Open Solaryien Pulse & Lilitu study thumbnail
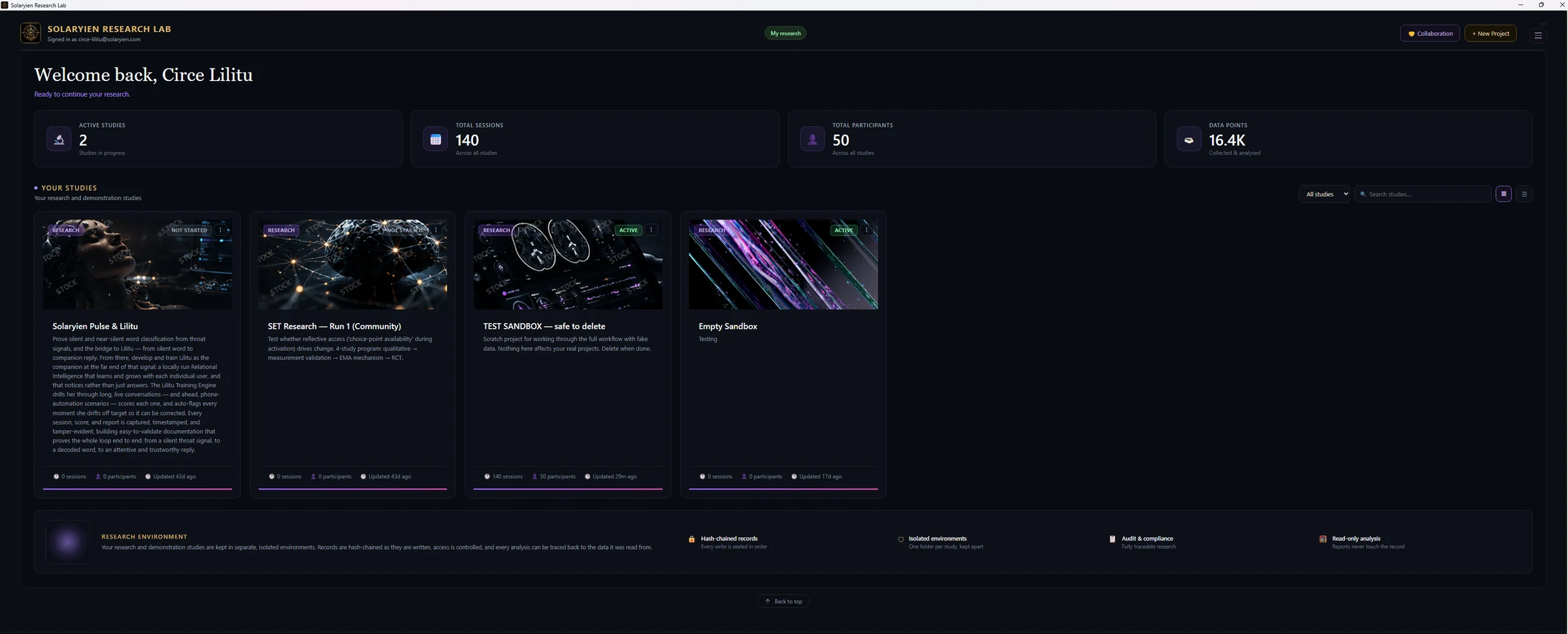The width and height of the screenshot is (1568, 634). click(x=137, y=264)
